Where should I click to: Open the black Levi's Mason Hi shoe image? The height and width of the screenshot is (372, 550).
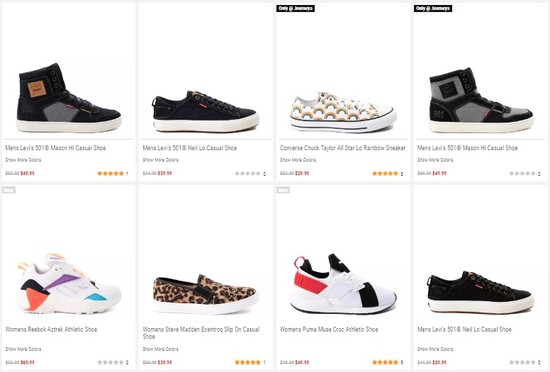coord(69,98)
